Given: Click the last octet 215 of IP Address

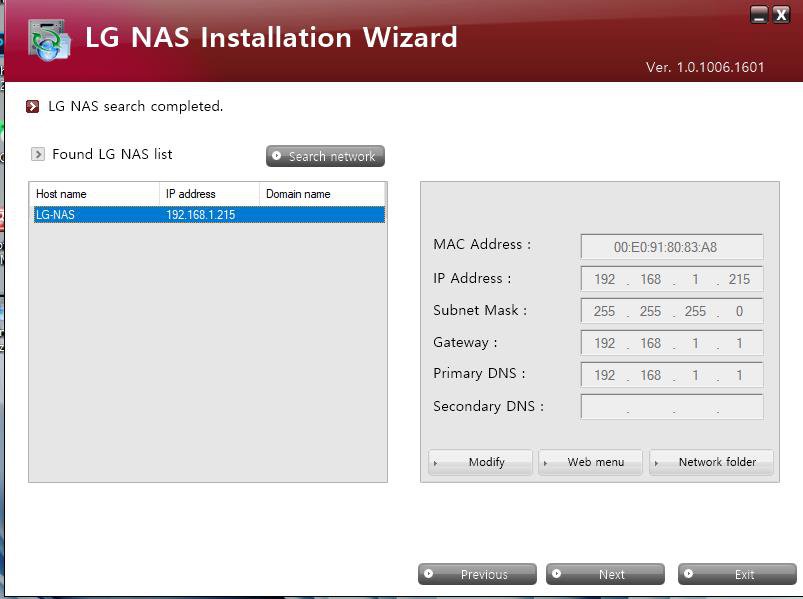Looking at the screenshot, I should pos(739,280).
